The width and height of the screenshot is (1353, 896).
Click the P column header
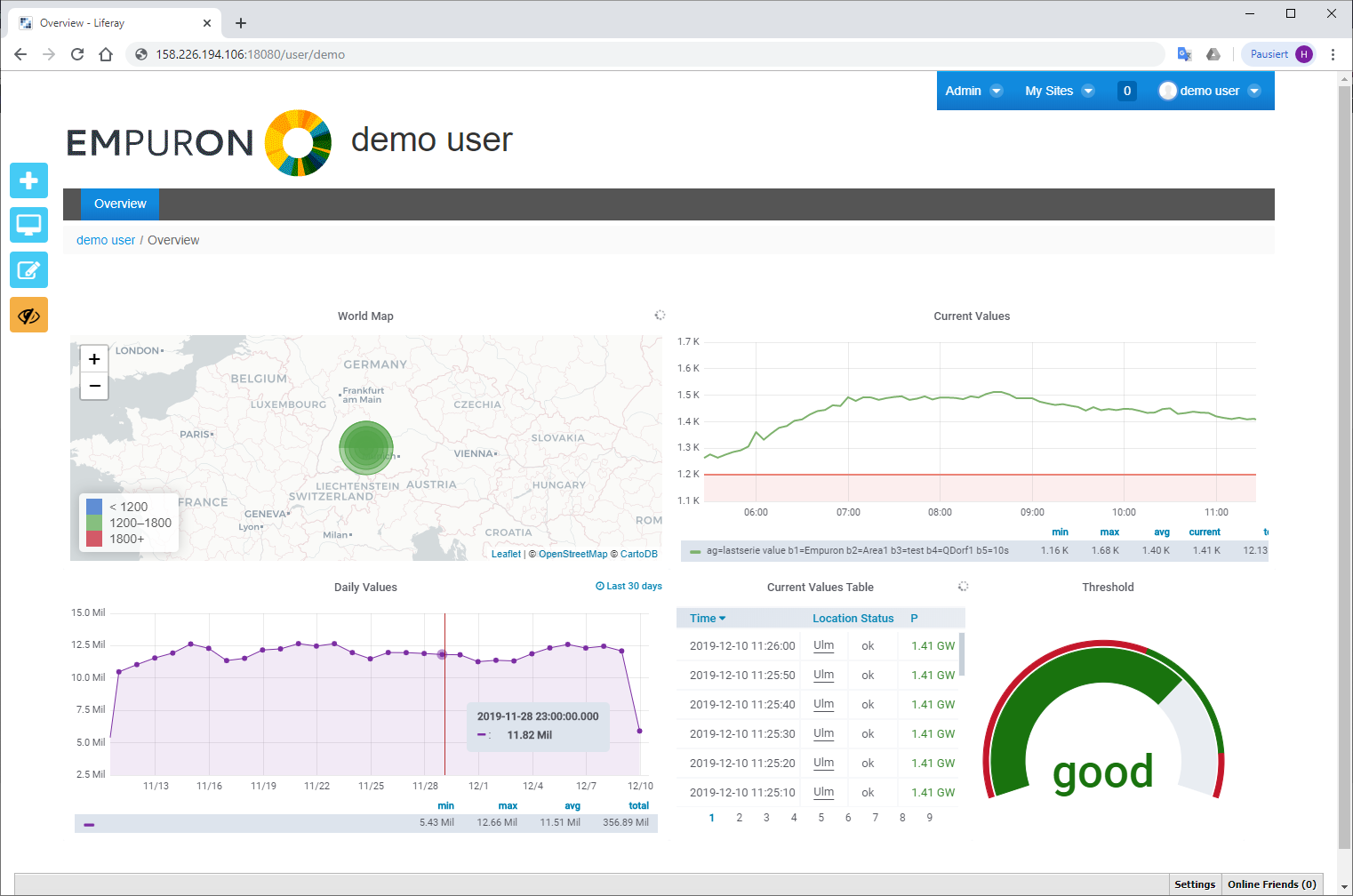tap(914, 618)
